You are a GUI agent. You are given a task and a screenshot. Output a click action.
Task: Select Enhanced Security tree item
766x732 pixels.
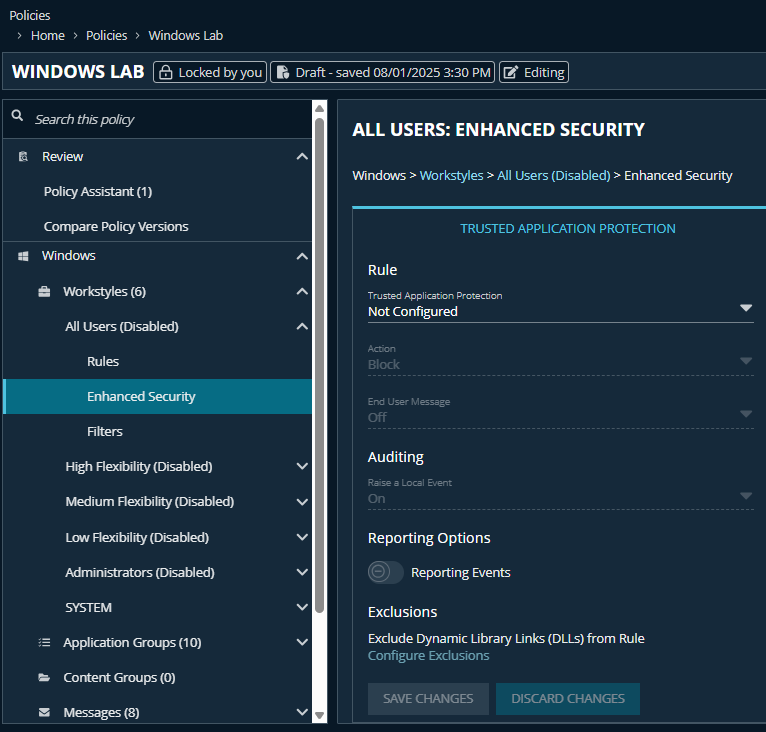157,396
